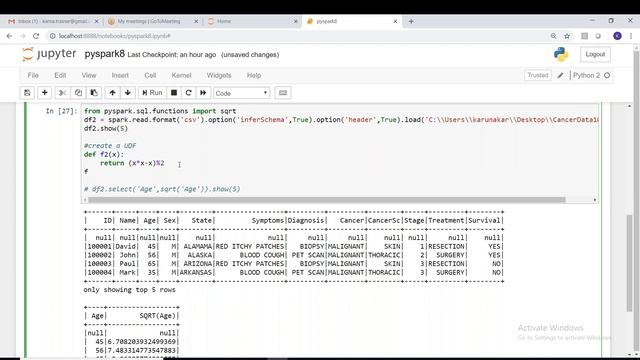Click the notebook vertical scrollbar thumb
Screen dimensions: 640x360
tap(629, 263)
